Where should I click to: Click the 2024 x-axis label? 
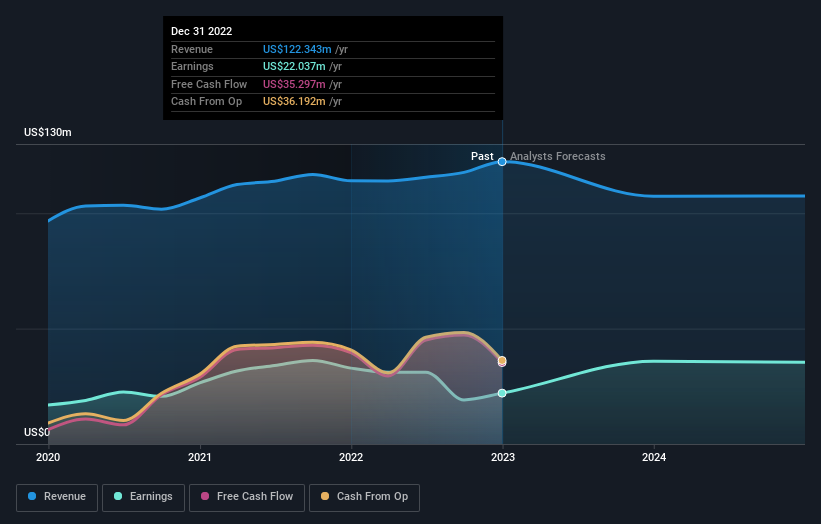[654, 458]
